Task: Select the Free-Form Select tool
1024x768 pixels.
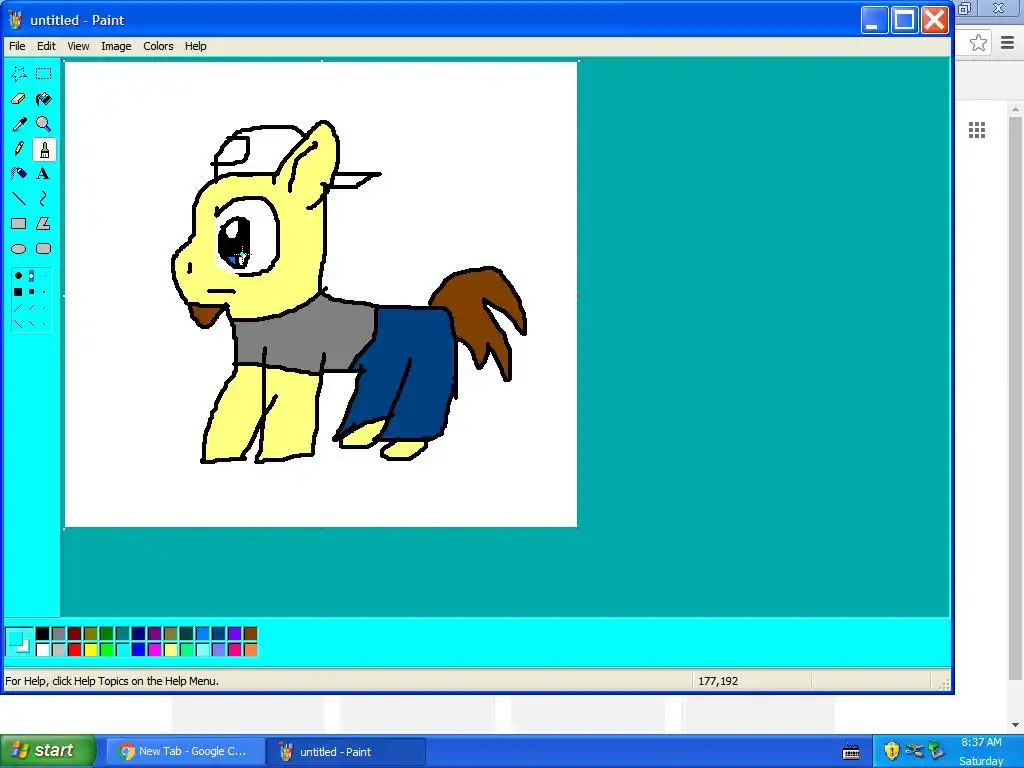Action: (19, 74)
